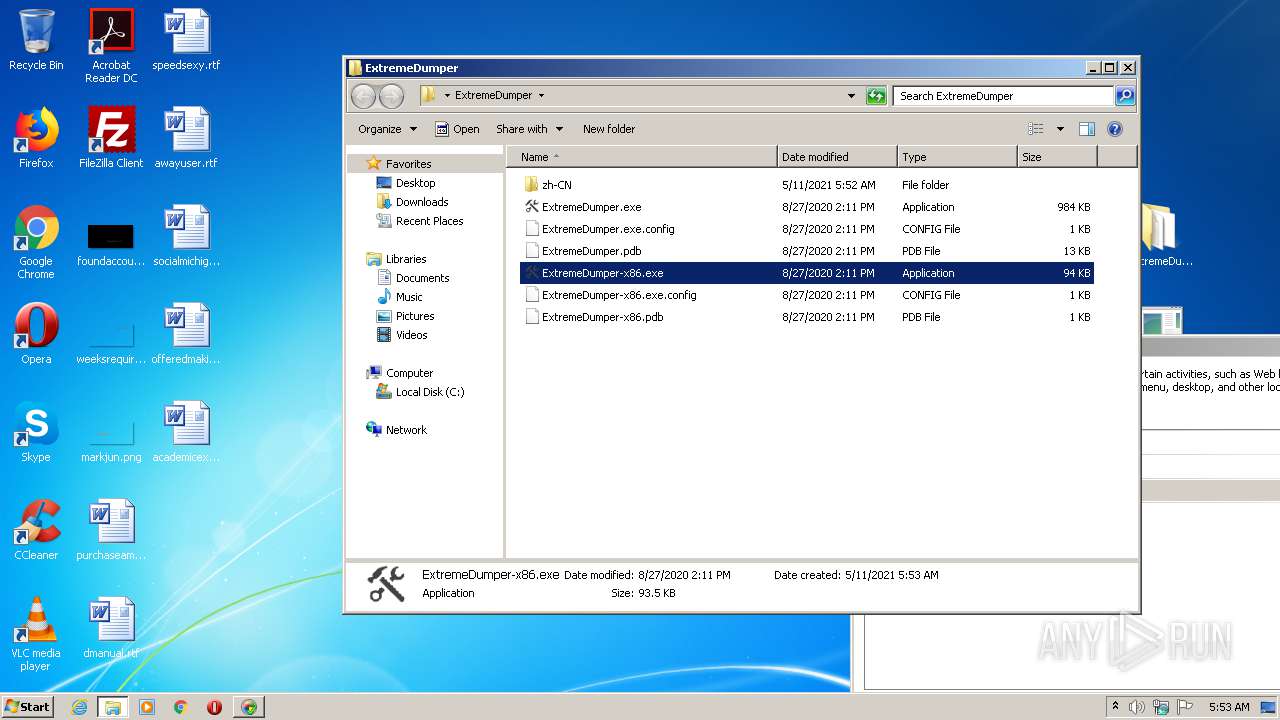Select Desktop in the navigation pane
The width and height of the screenshot is (1280, 720).
(405, 183)
